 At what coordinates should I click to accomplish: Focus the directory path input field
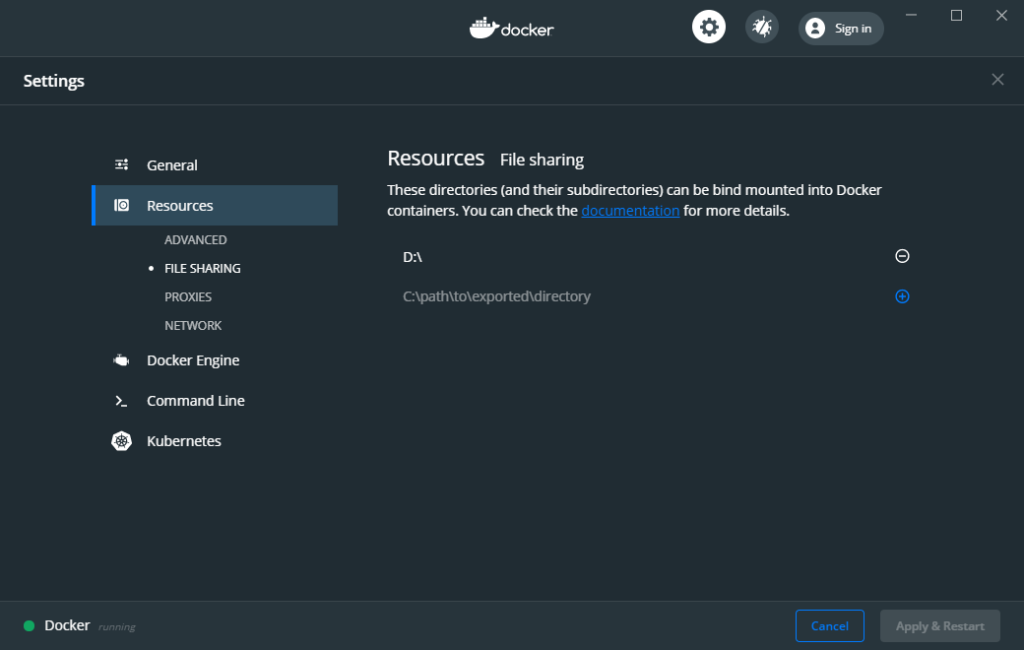640,297
